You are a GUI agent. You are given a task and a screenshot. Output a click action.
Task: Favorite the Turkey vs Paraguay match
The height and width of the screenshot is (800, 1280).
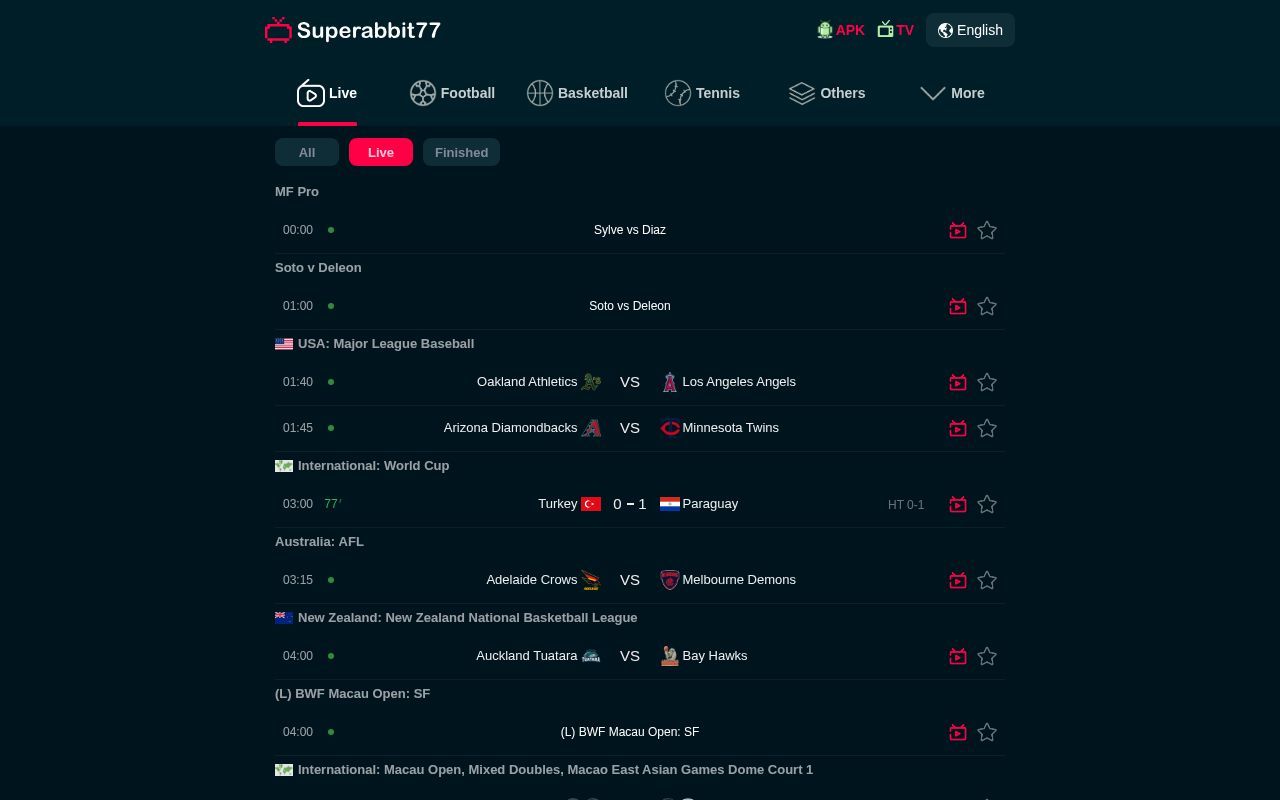[x=987, y=504]
